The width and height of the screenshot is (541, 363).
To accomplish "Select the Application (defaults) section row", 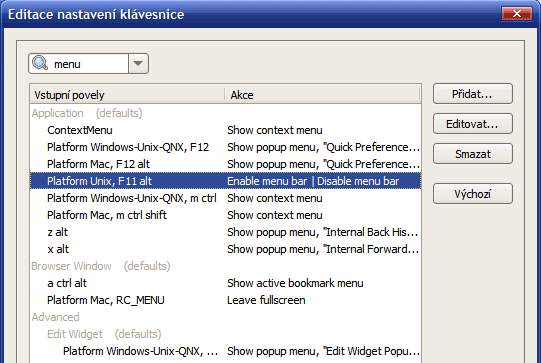I will click(x=225, y=113).
